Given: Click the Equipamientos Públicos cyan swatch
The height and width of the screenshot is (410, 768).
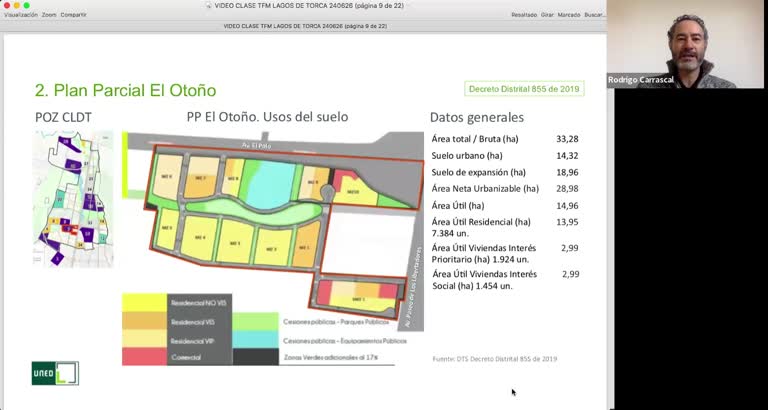Looking at the screenshot, I should click(255, 339).
